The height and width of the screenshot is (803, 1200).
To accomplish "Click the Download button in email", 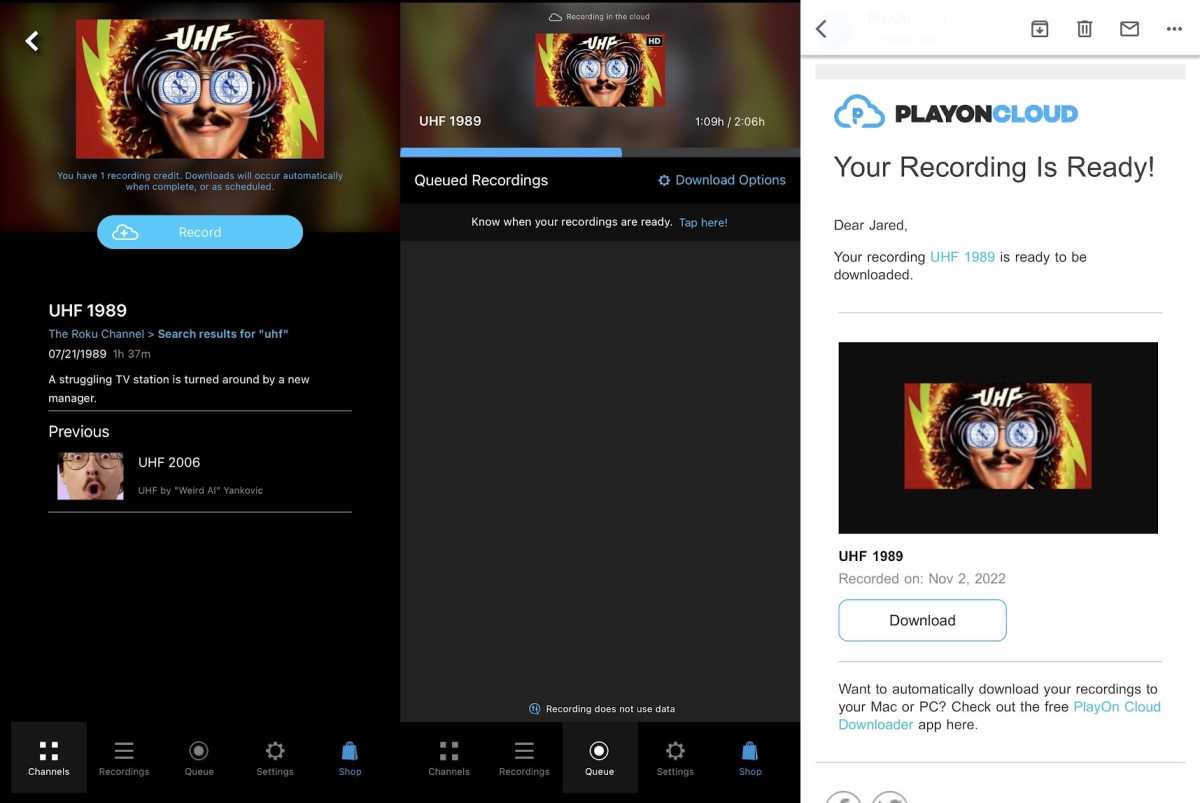I will coord(922,620).
